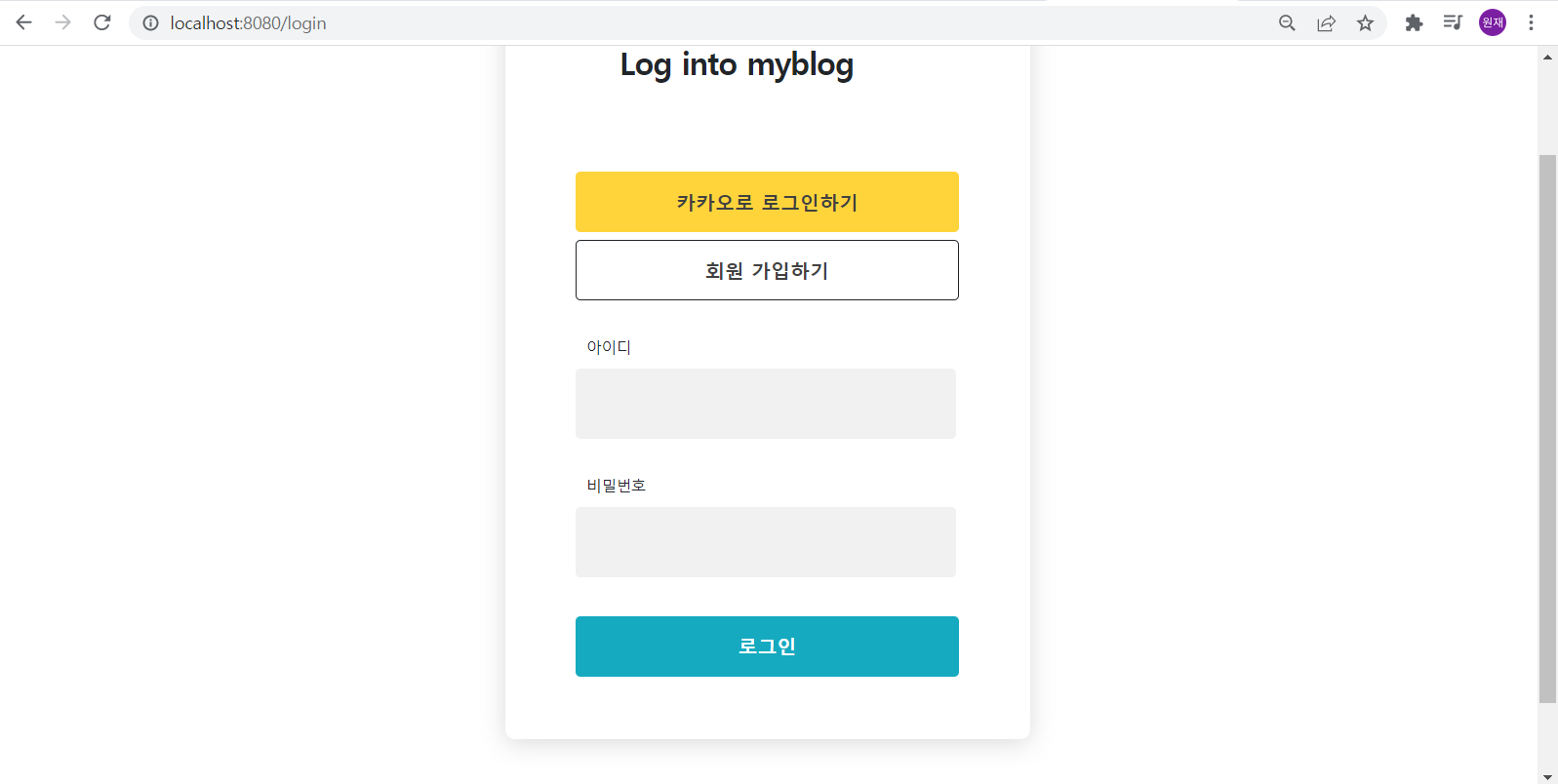
Task: Click the page info icon in address bar
Action: tap(147, 22)
